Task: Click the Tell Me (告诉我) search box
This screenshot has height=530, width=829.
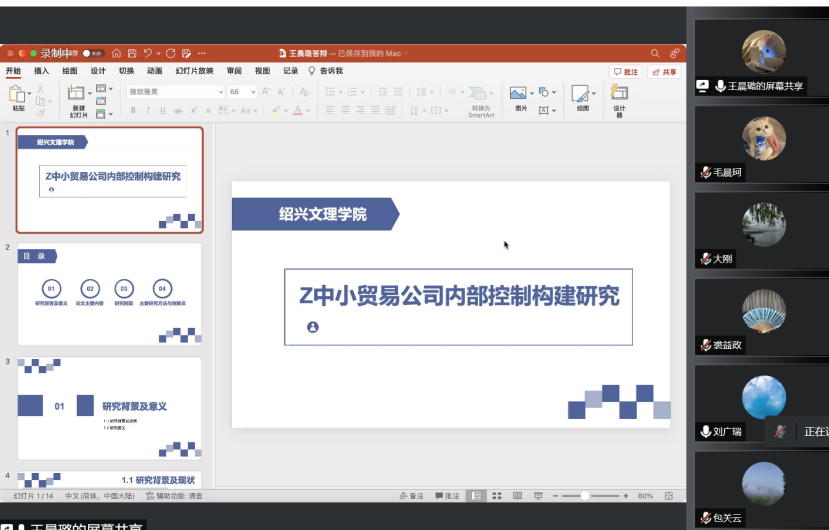Action: tap(326, 71)
